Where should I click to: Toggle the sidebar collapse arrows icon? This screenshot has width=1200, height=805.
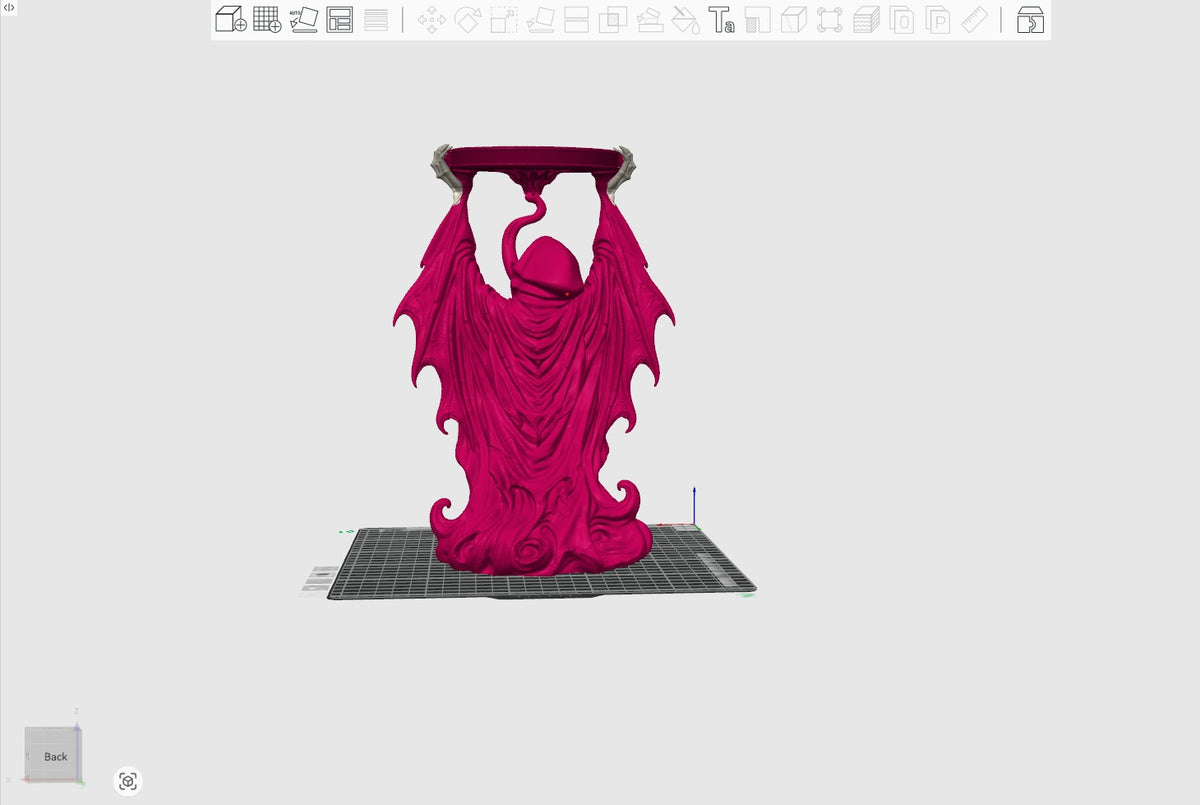tap(9, 7)
